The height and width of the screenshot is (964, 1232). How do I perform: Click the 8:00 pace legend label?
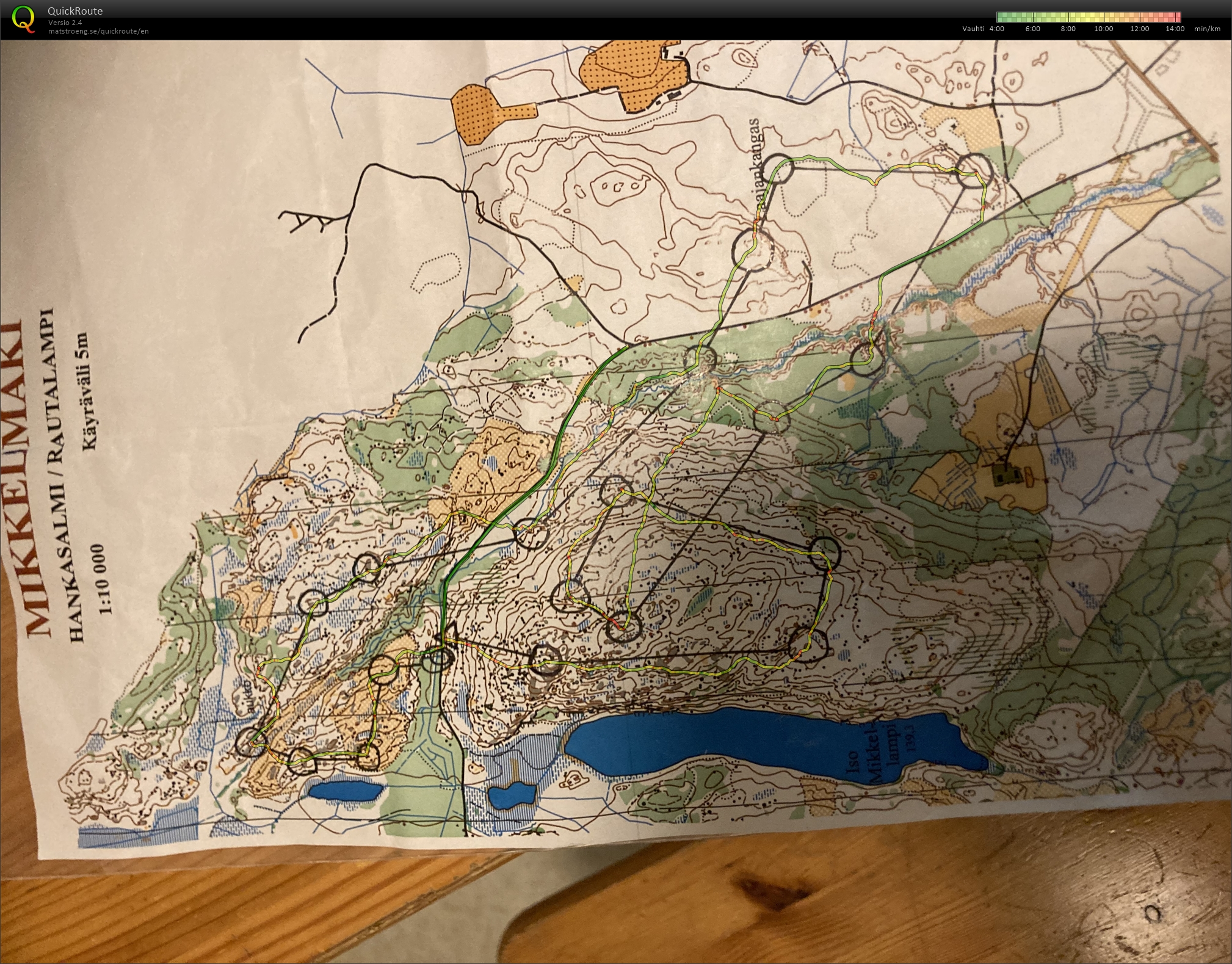click(1068, 29)
